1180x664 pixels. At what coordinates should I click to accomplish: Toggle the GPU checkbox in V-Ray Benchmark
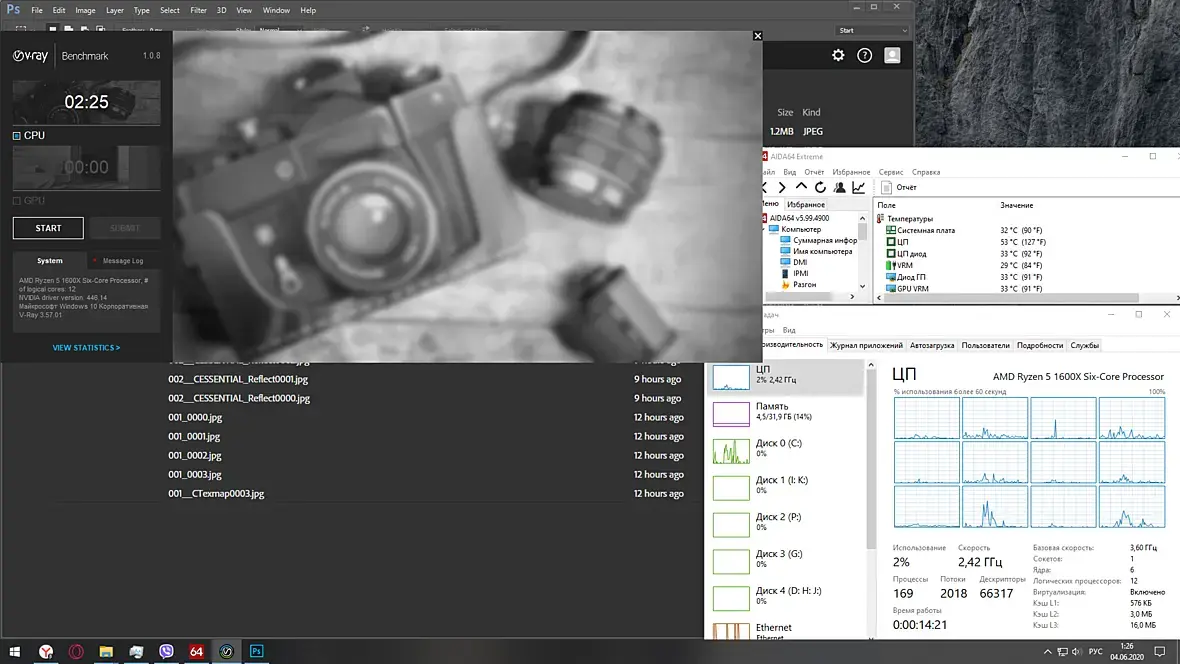tap(17, 201)
